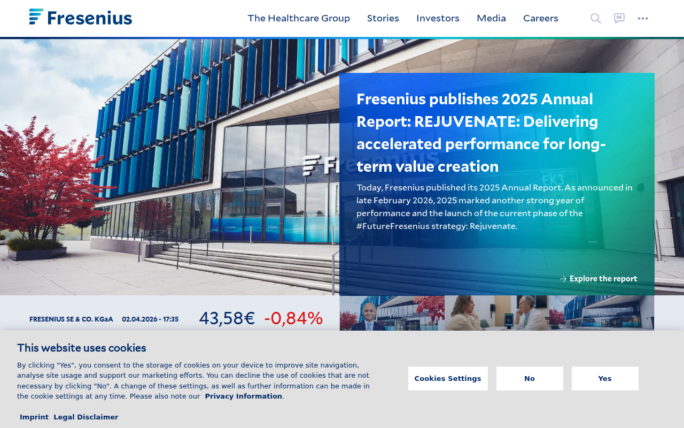
Task: Follow the Privacy Information link
Action: tap(243, 396)
